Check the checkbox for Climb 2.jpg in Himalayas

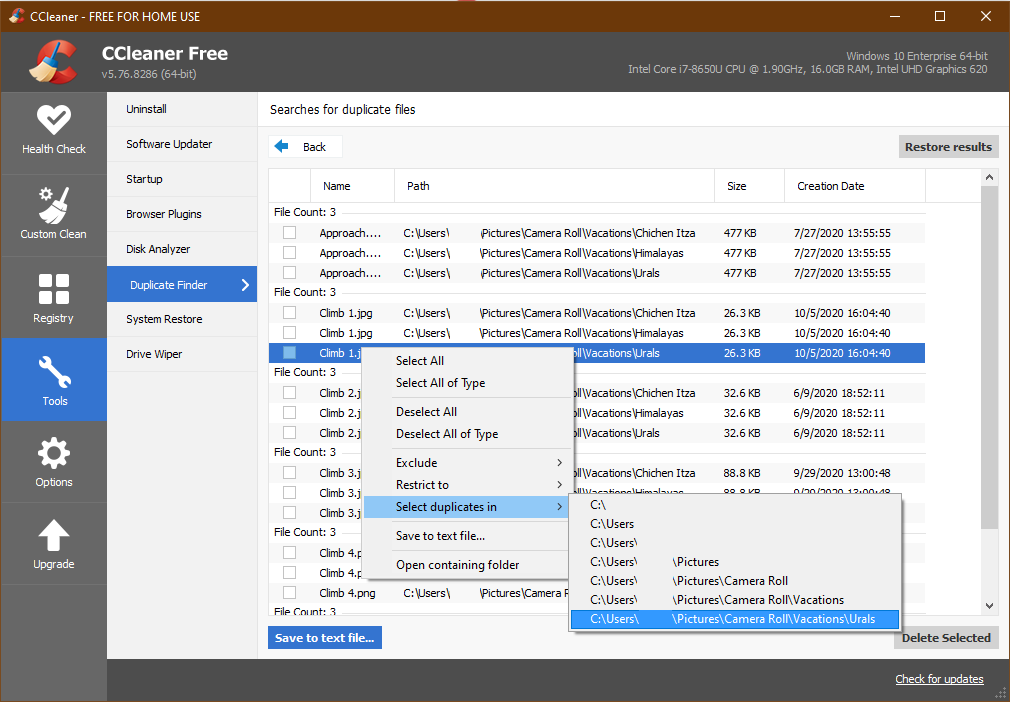(290, 412)
